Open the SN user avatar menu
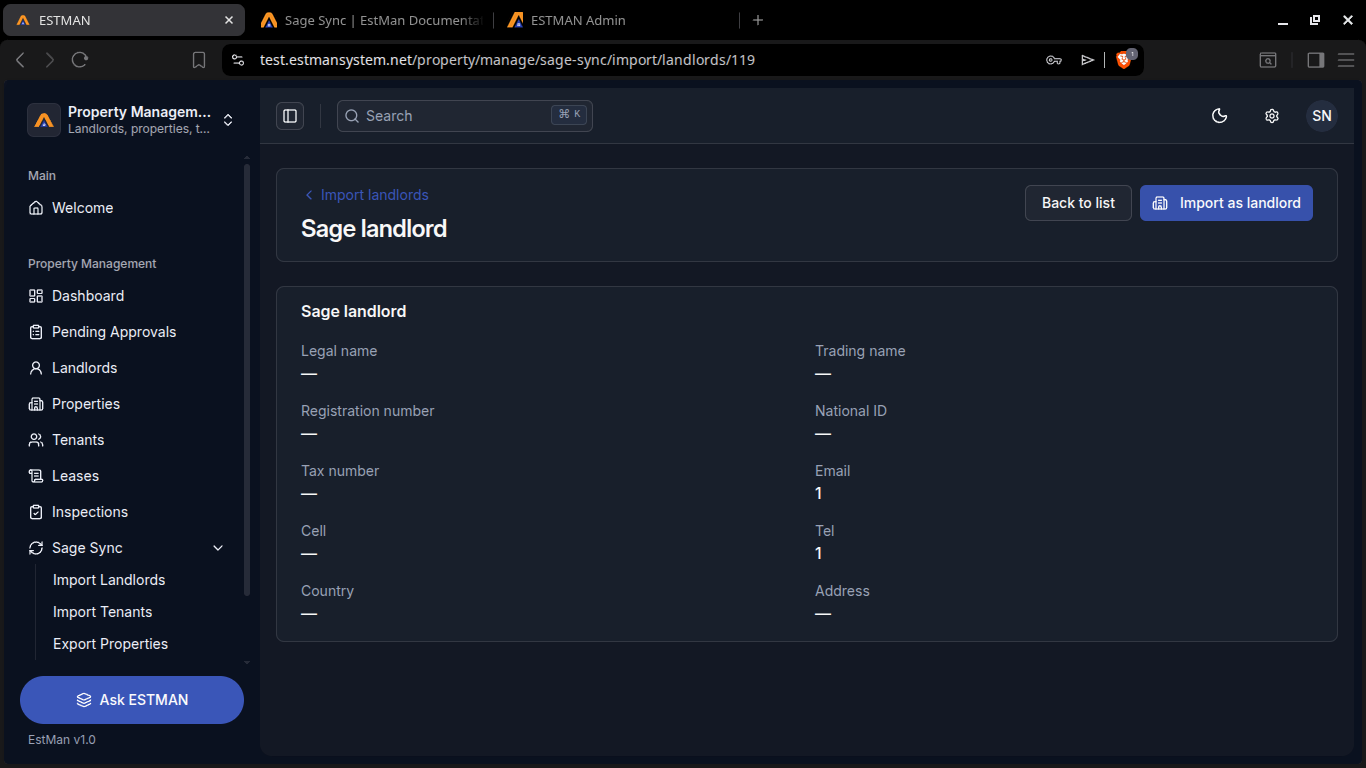 click(1322, 116)
